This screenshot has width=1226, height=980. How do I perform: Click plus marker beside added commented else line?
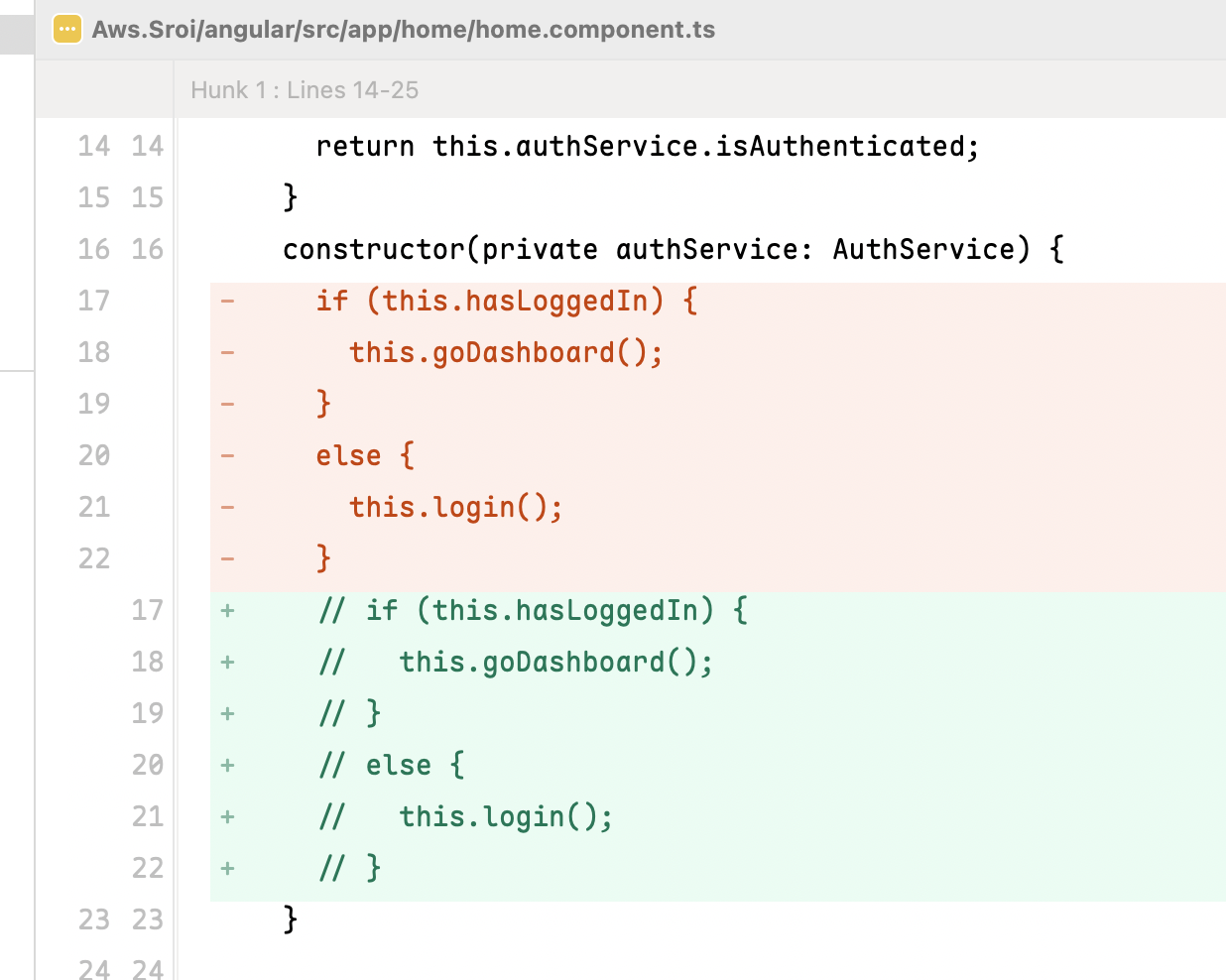(228, 765)
